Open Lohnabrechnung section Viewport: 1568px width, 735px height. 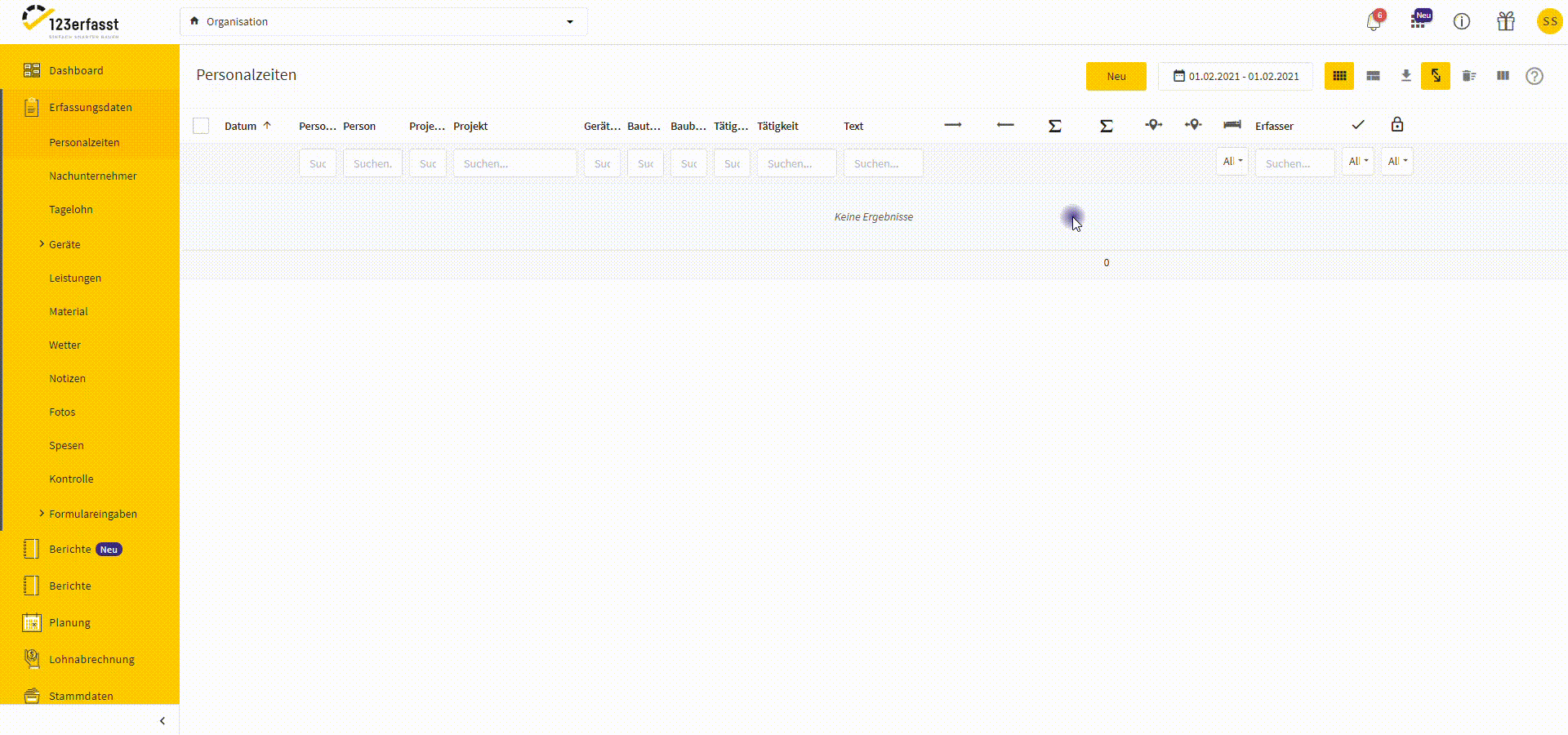(91, 659)
